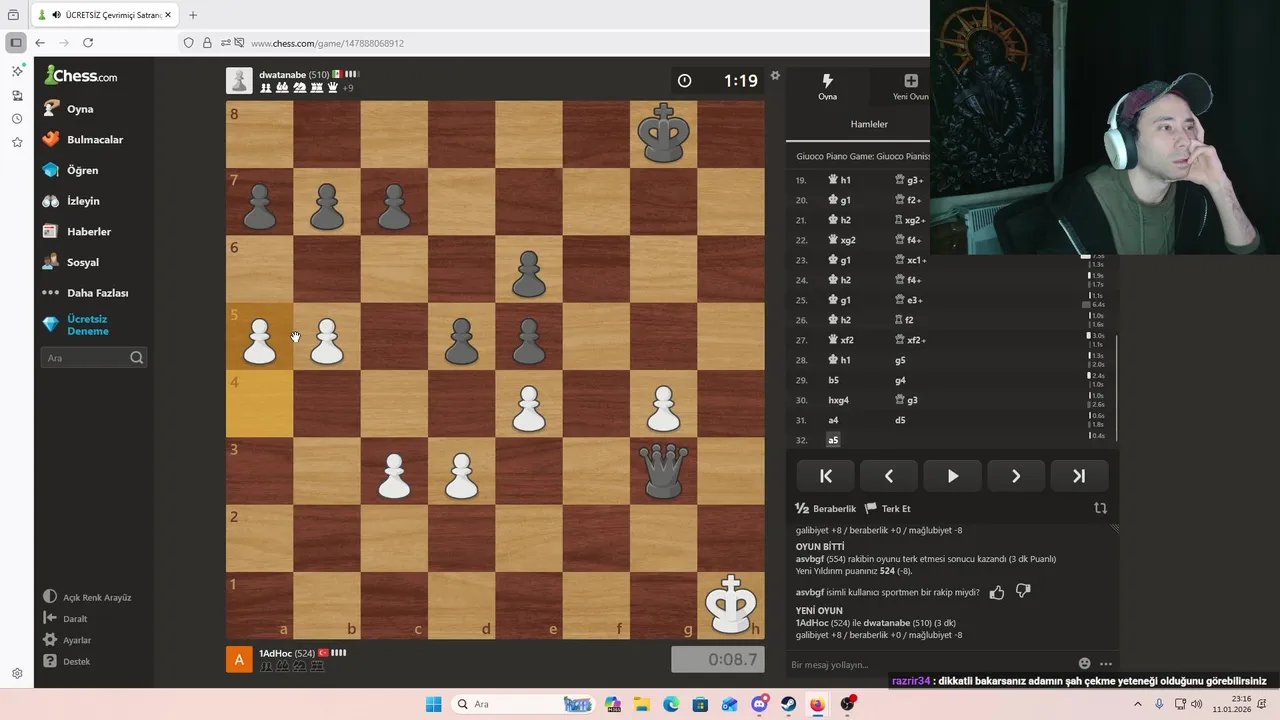Open Firefox bookmarks star in sidebar
This screenshot has height=720, width=1280.
17,142
